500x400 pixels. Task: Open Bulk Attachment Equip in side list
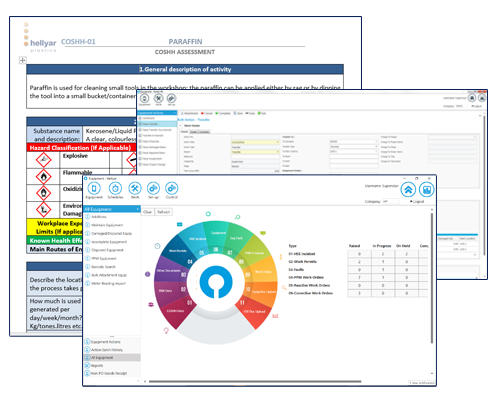coord(109,275)
